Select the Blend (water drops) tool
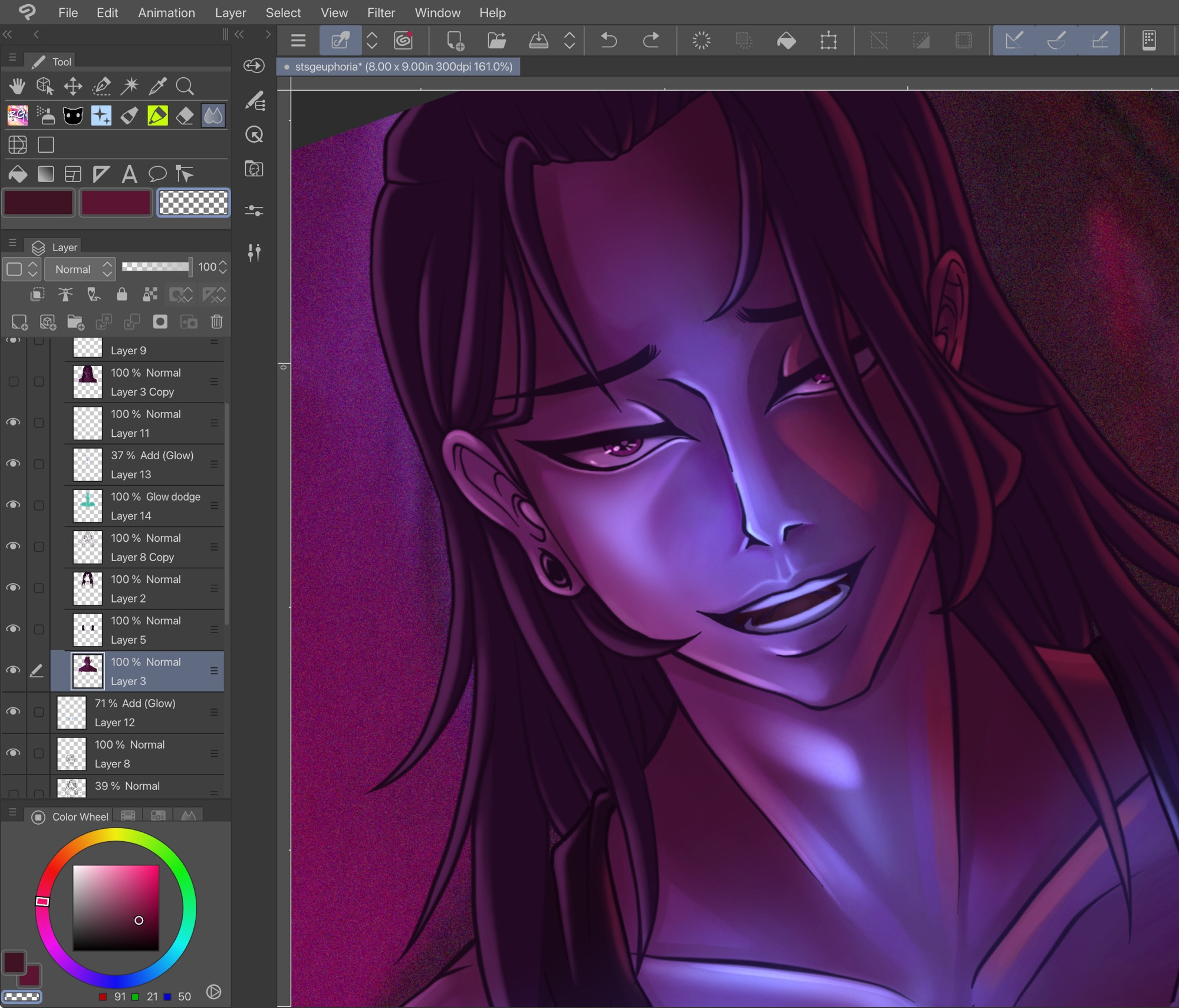 (213, 116)
